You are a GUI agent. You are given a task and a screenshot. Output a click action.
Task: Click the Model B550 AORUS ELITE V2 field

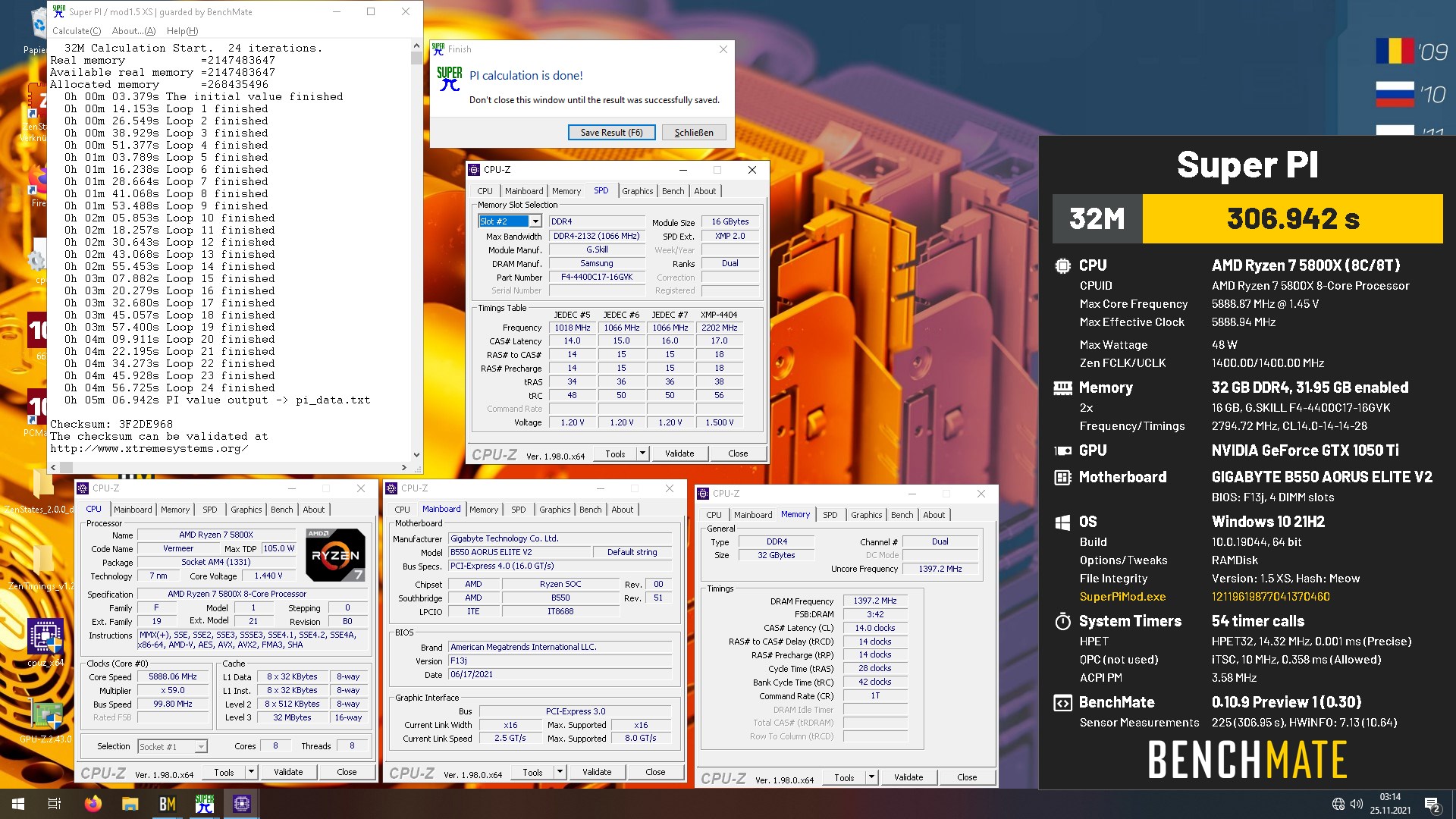point(520,552)
